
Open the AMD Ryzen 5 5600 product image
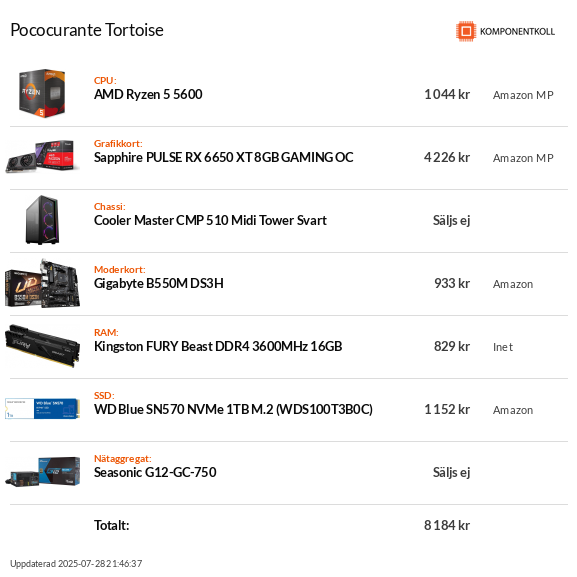pyautogui.click(x=42, y=93)
